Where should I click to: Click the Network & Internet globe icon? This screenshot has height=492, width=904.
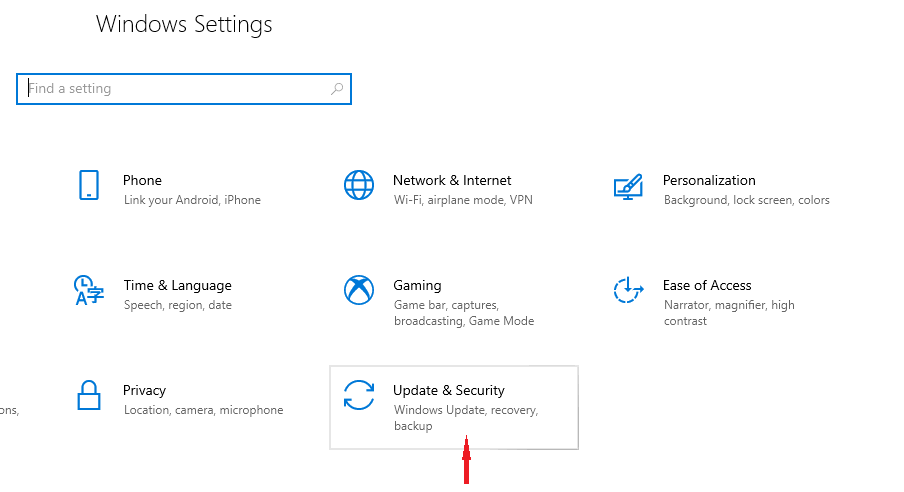click(358, 185)
